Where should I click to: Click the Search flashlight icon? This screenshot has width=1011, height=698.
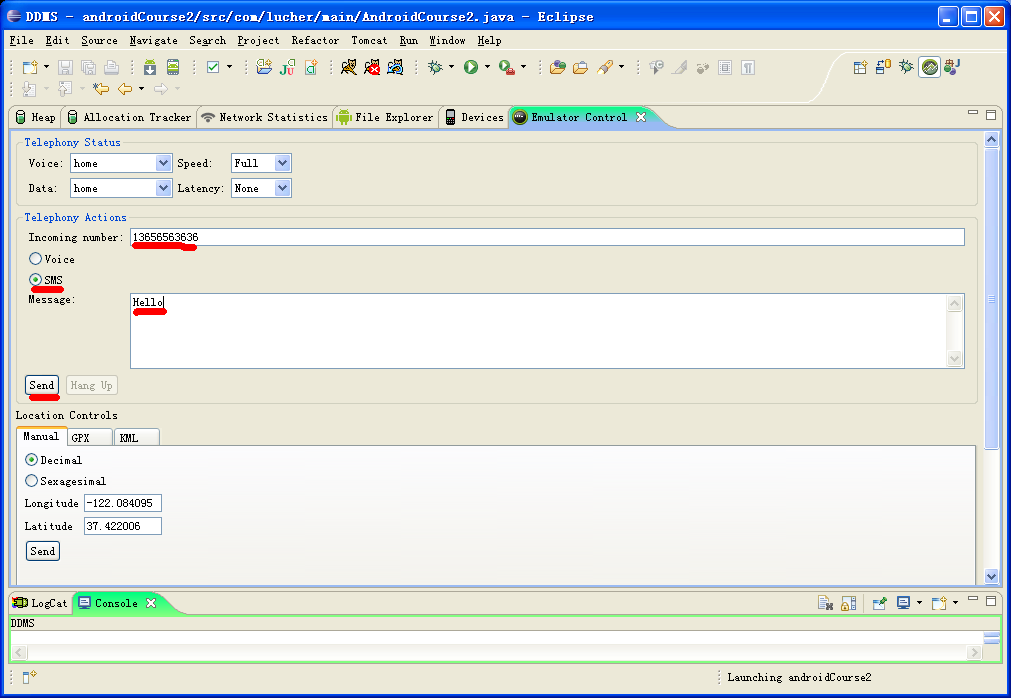click(x=605, y=67)
